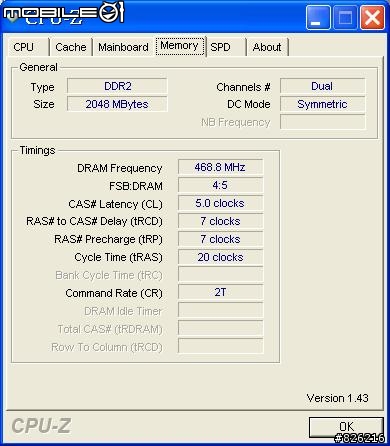Image resolution: width=390 pixels, height=446 pixels.
Task: Click the Channels # label
Action: click(243, 87)
